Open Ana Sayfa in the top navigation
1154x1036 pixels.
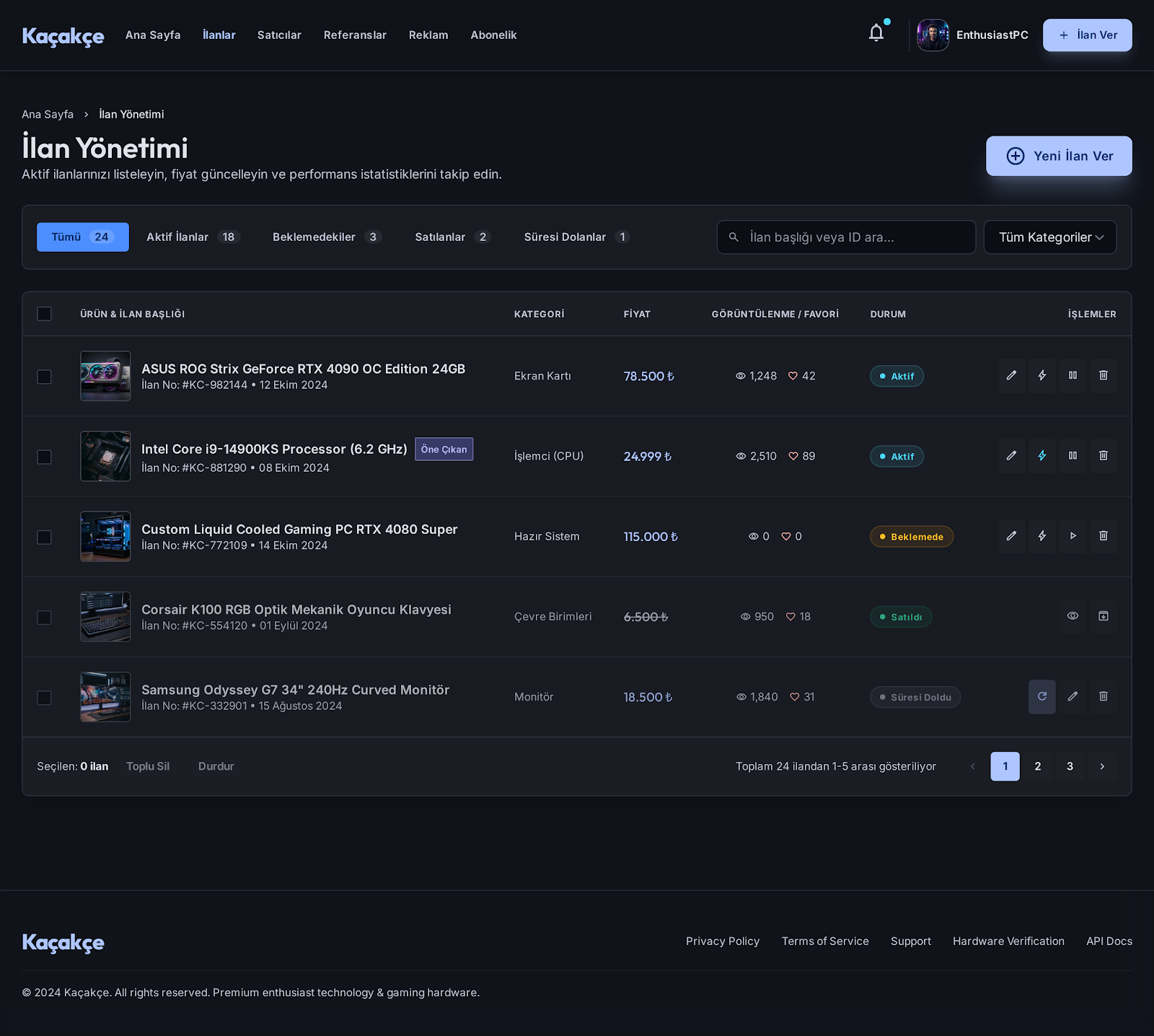tap(153, 35)
